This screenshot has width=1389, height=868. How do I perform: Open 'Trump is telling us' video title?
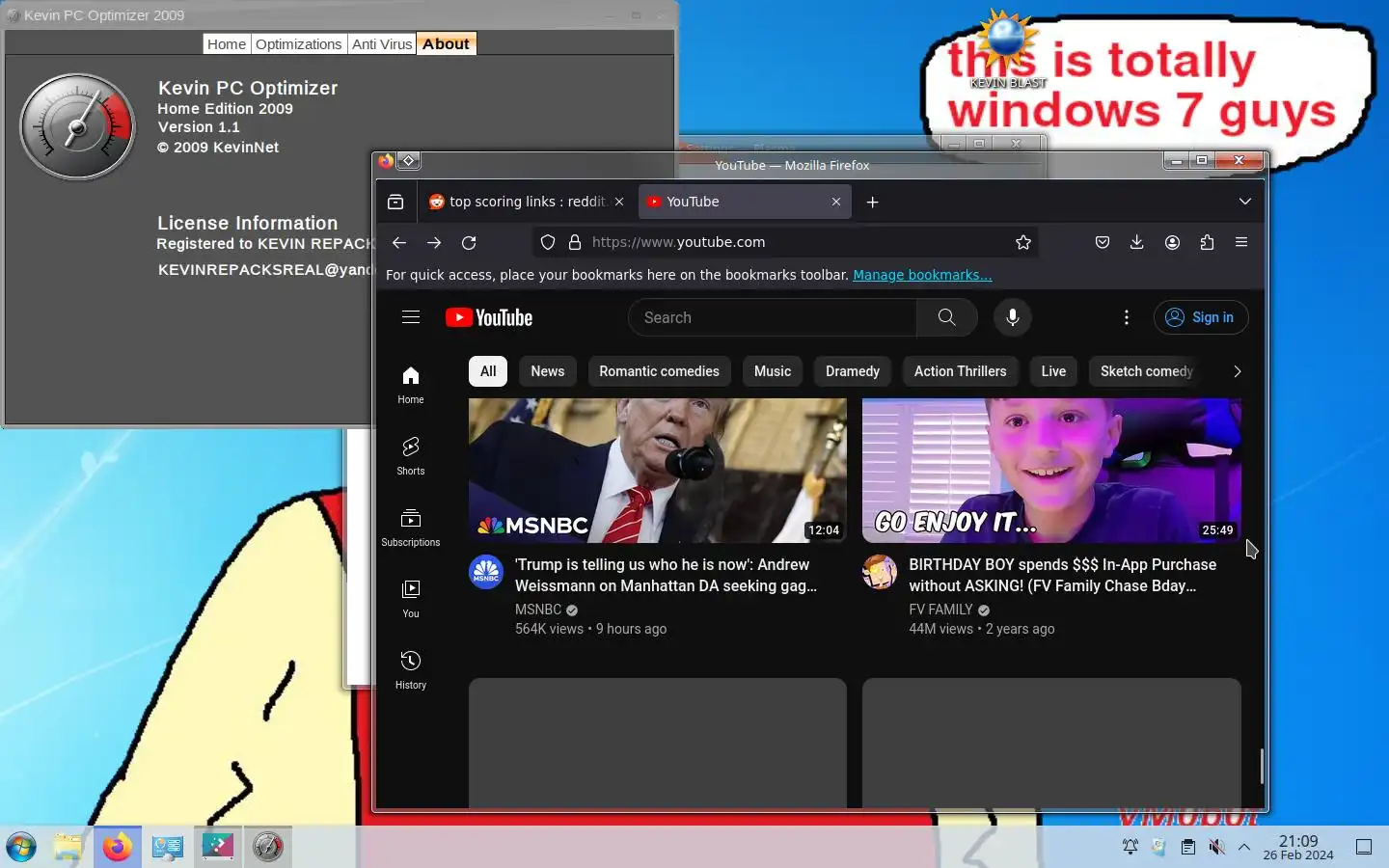(666, 575)
